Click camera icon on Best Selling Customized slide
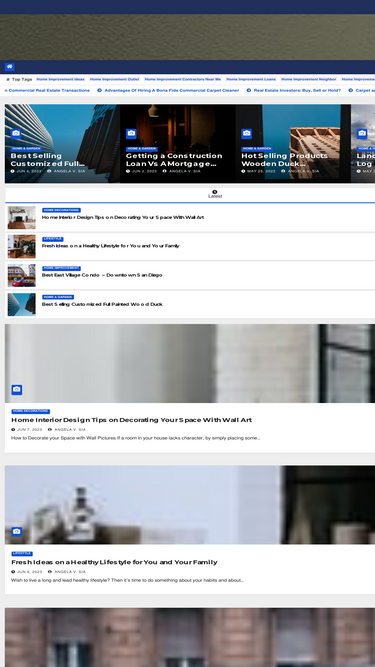The image size is (375, 667). tap(16, 134)
